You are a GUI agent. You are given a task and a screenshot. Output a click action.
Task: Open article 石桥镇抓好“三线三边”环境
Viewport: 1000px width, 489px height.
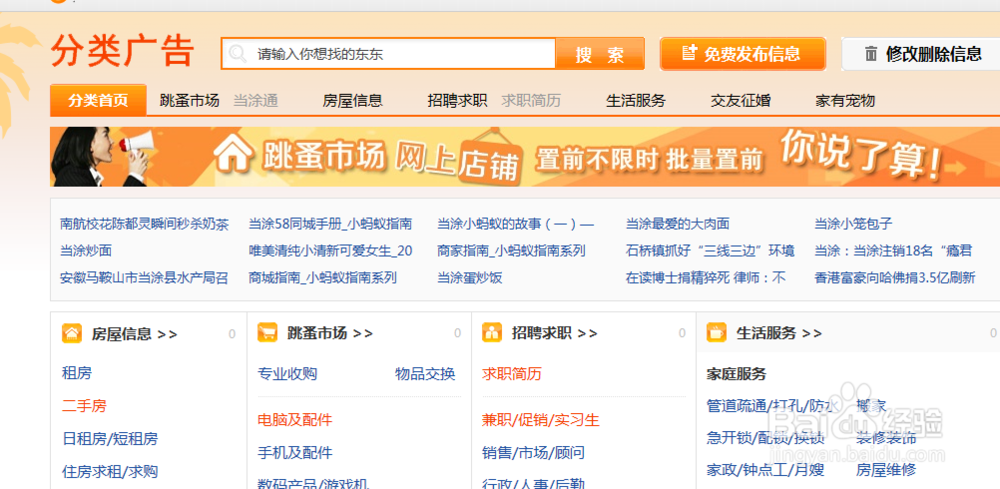[x=710, y=251]
